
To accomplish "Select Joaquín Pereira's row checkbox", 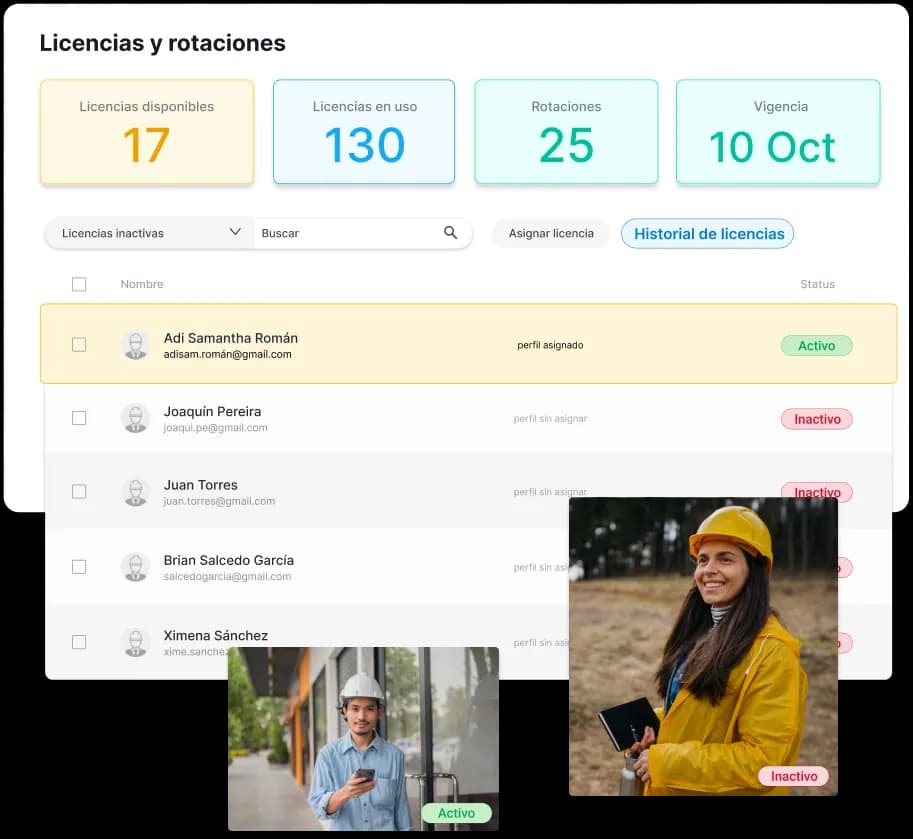I will [x=79, y=418].
